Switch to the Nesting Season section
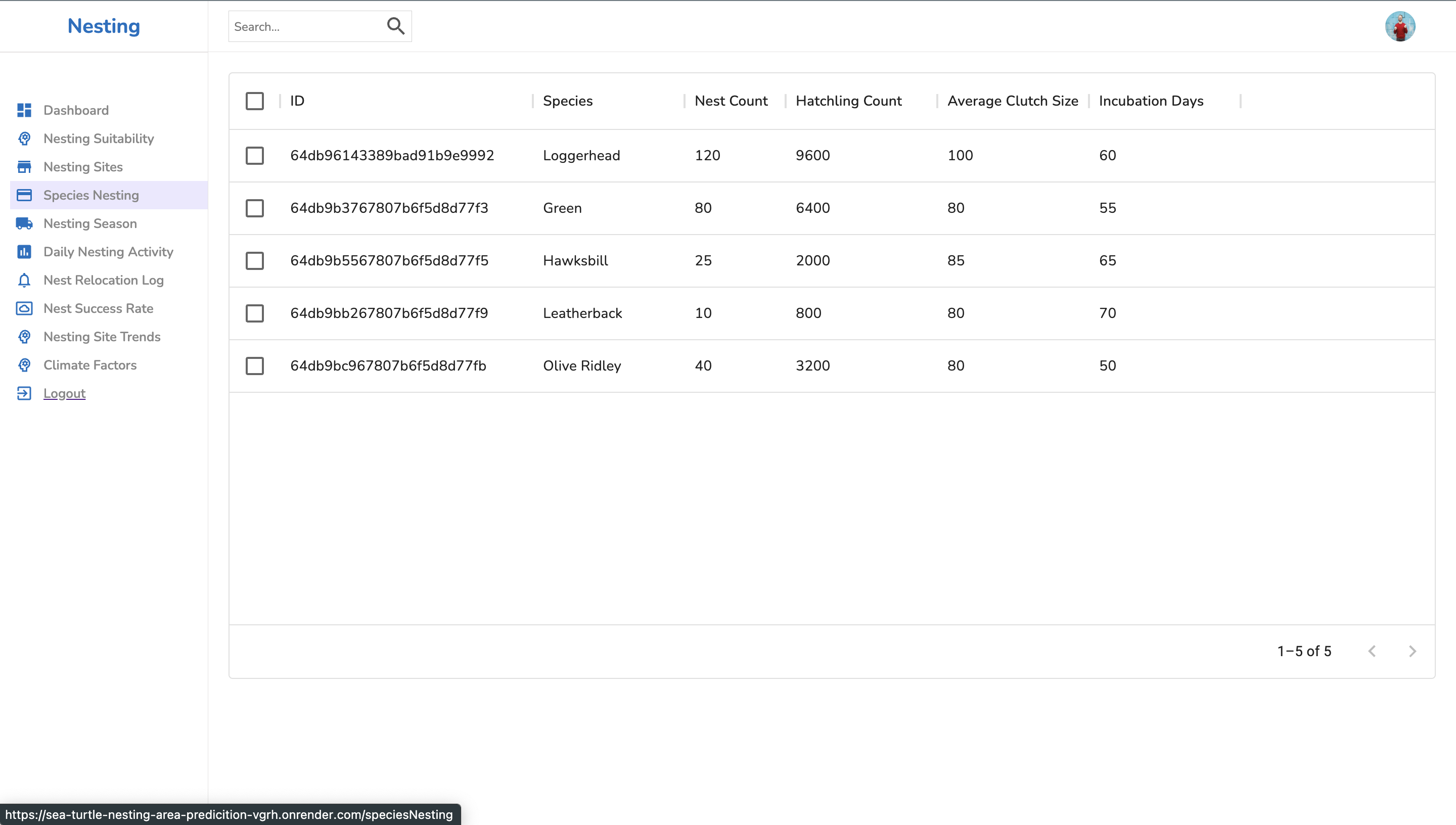This screenshot has height=825, width=1456. (x=24, y=223)
